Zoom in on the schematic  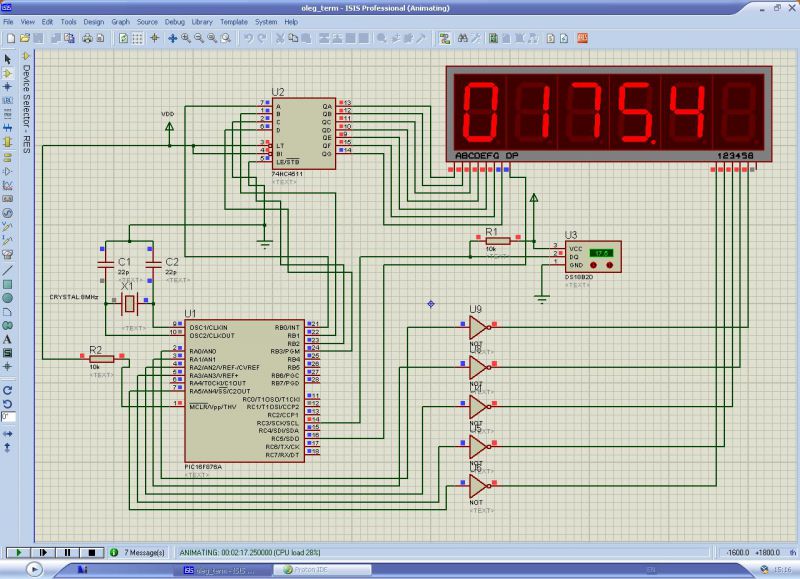pyautogui.click(x=186, y=38)
